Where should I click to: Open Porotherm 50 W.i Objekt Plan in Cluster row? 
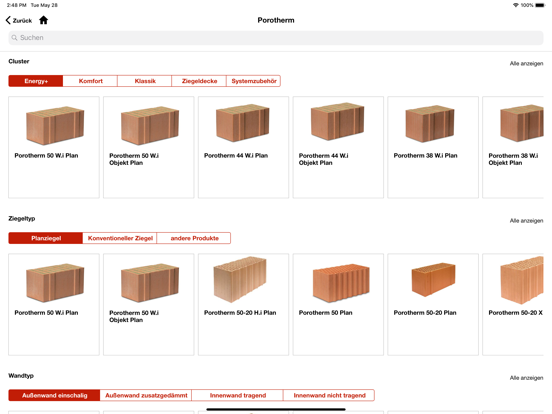pyautogui.click(x=149, y=147)
